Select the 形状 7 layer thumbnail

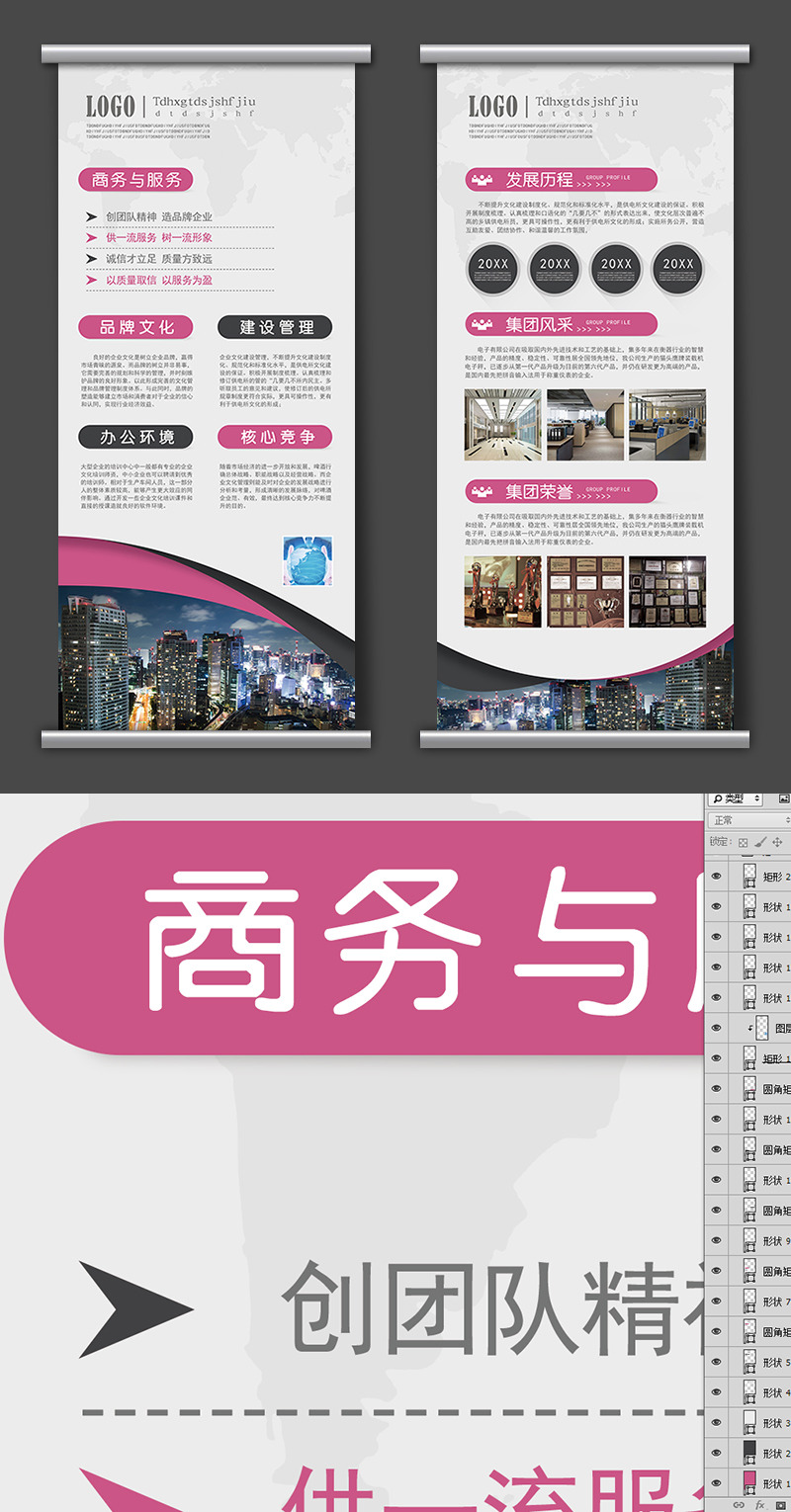tap(749, 1302)
